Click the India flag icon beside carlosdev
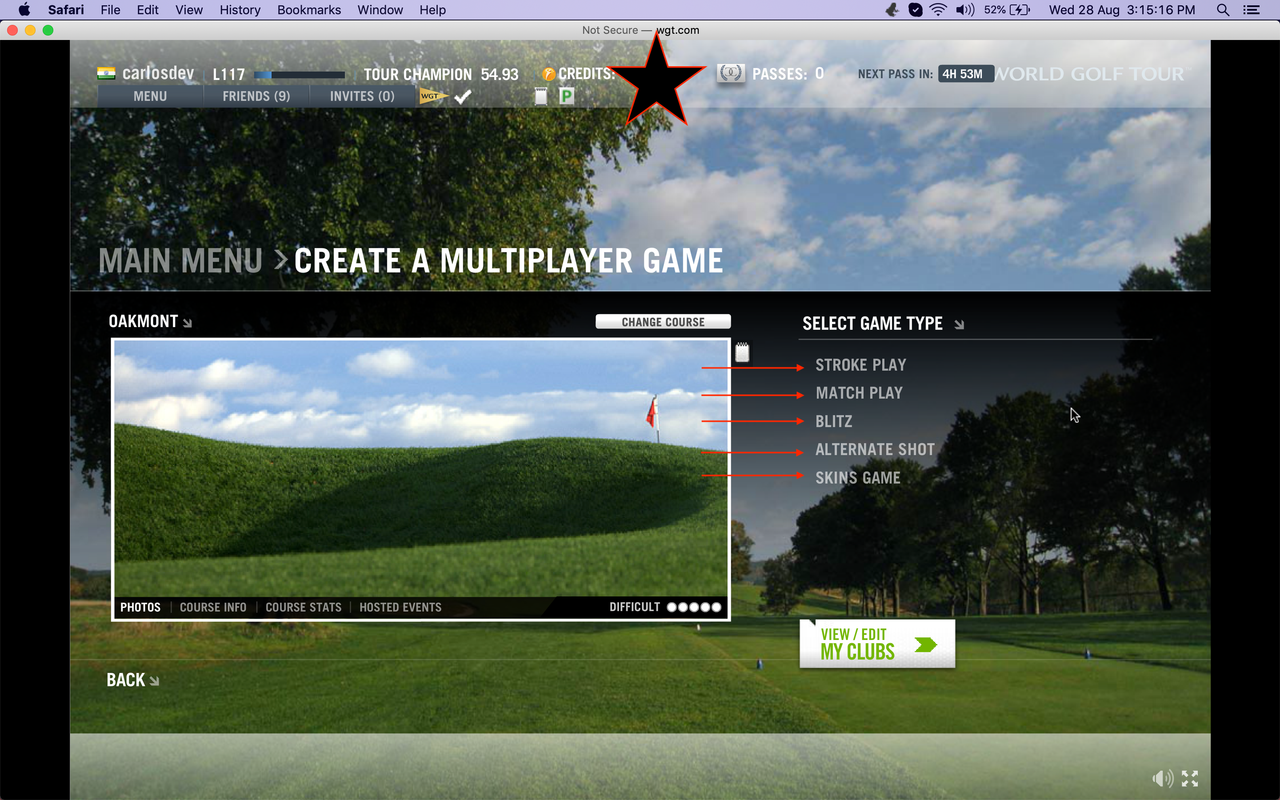The height and width of the screenshot is (800, 1280). pyautogui.click(x=106, y=73)
